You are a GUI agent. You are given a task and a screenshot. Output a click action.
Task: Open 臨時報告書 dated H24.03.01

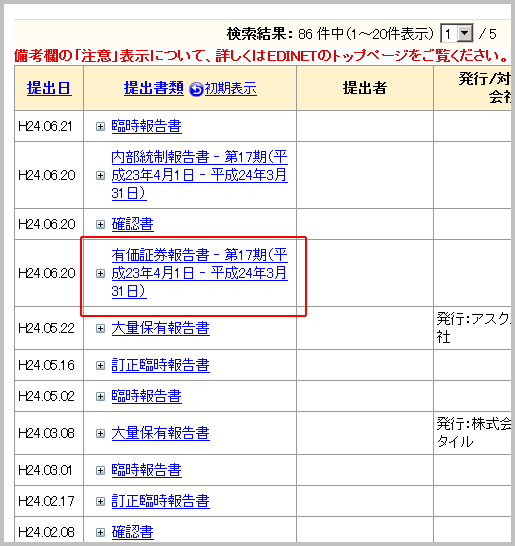tap(146, 470)
